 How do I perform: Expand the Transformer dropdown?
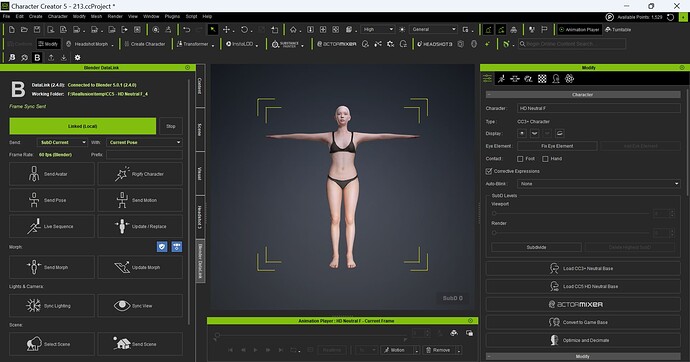[x=213, y=45]
